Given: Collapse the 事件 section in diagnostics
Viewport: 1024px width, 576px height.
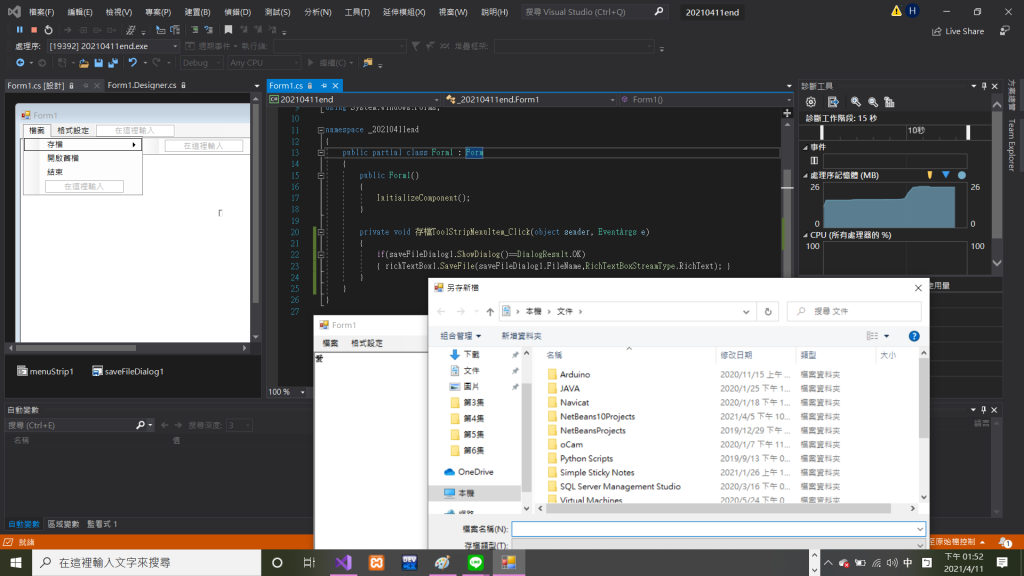Looking at the screenshot, I should (x=805, y=148).
